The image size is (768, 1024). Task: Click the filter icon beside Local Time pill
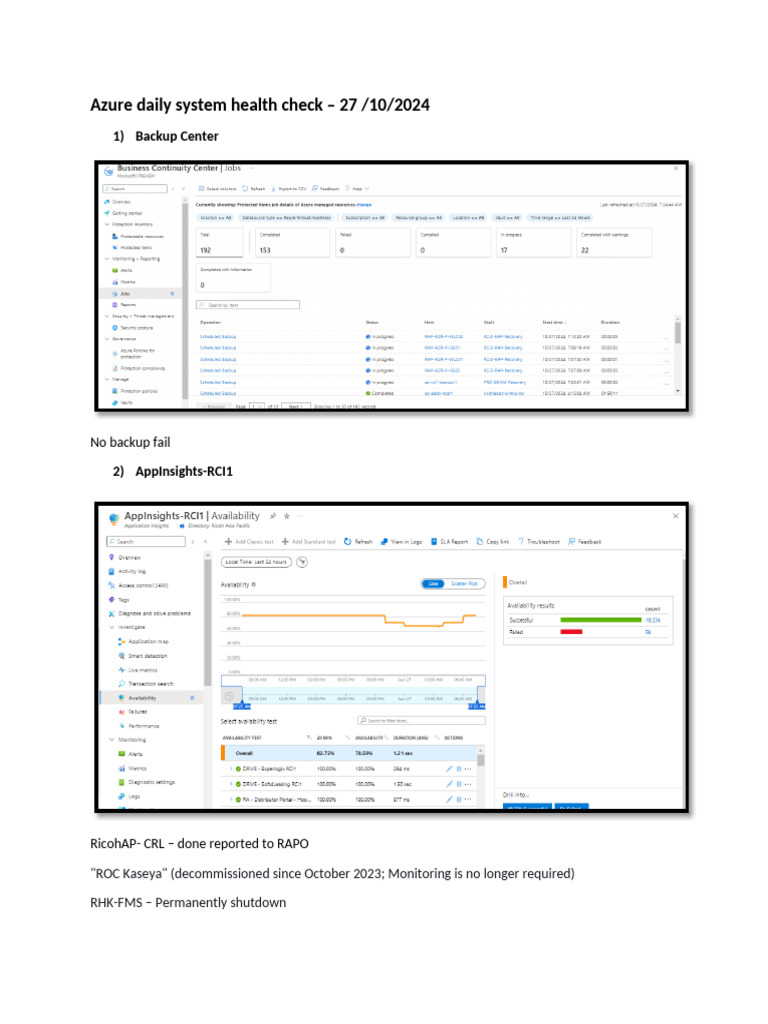[302, 562]
